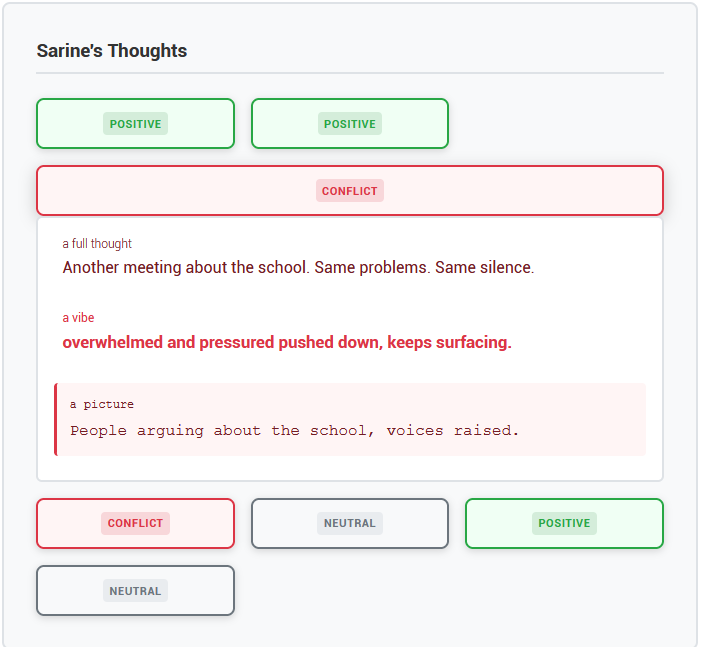Click the red CONFLICT badge on the expanded card

[350, 191]
